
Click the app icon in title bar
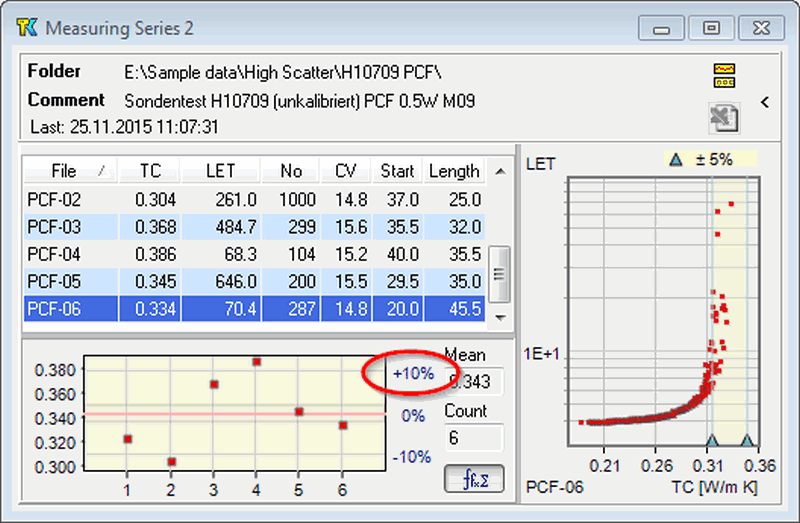[x=26, y=28]
